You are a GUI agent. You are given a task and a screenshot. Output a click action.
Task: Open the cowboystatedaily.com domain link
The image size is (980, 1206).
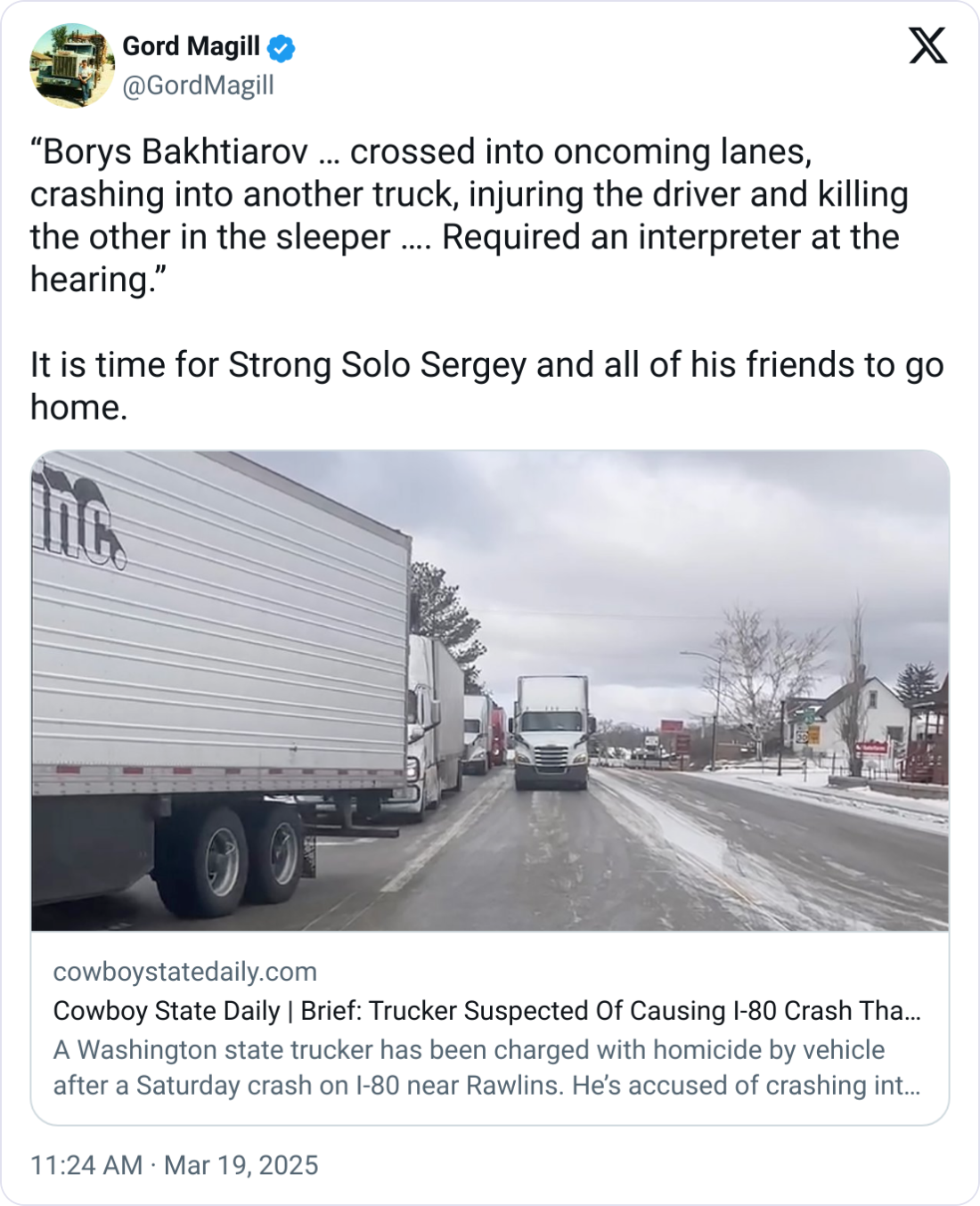[x=185, y=972]
